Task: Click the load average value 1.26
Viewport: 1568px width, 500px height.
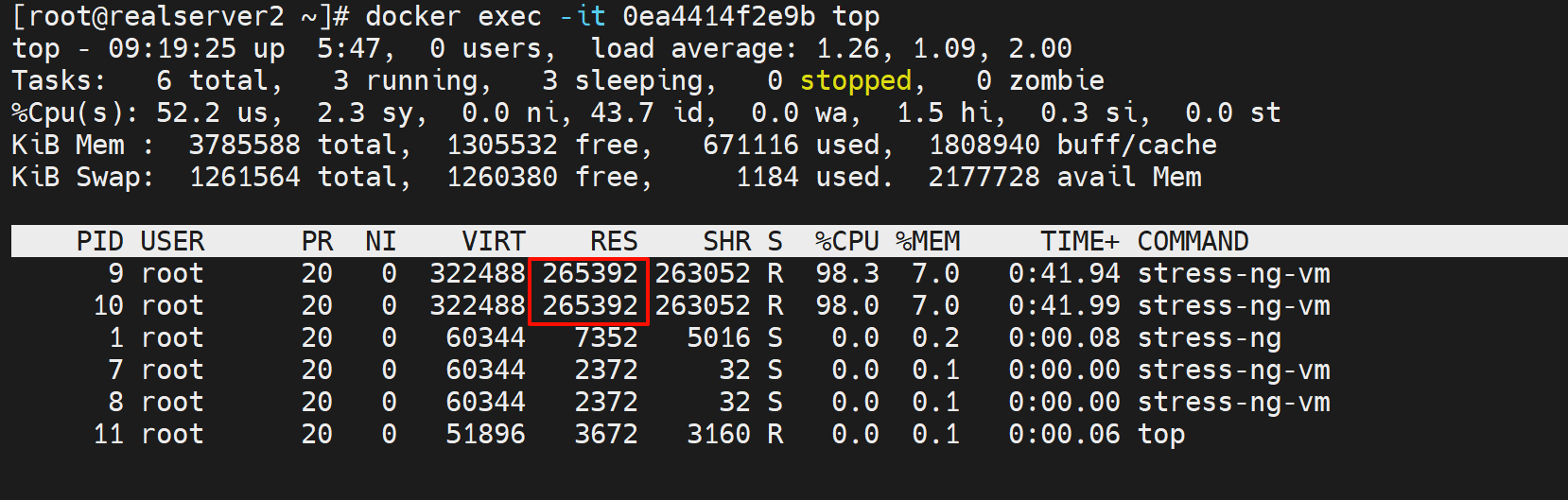Action: (847, 48)
